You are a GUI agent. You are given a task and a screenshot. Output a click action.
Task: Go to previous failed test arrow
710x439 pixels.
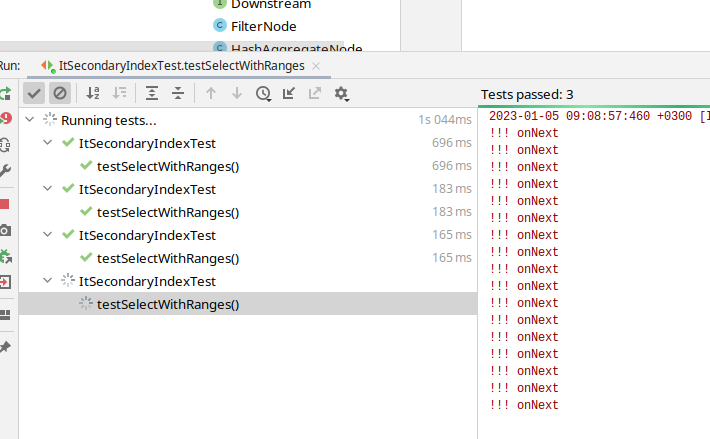211,93
